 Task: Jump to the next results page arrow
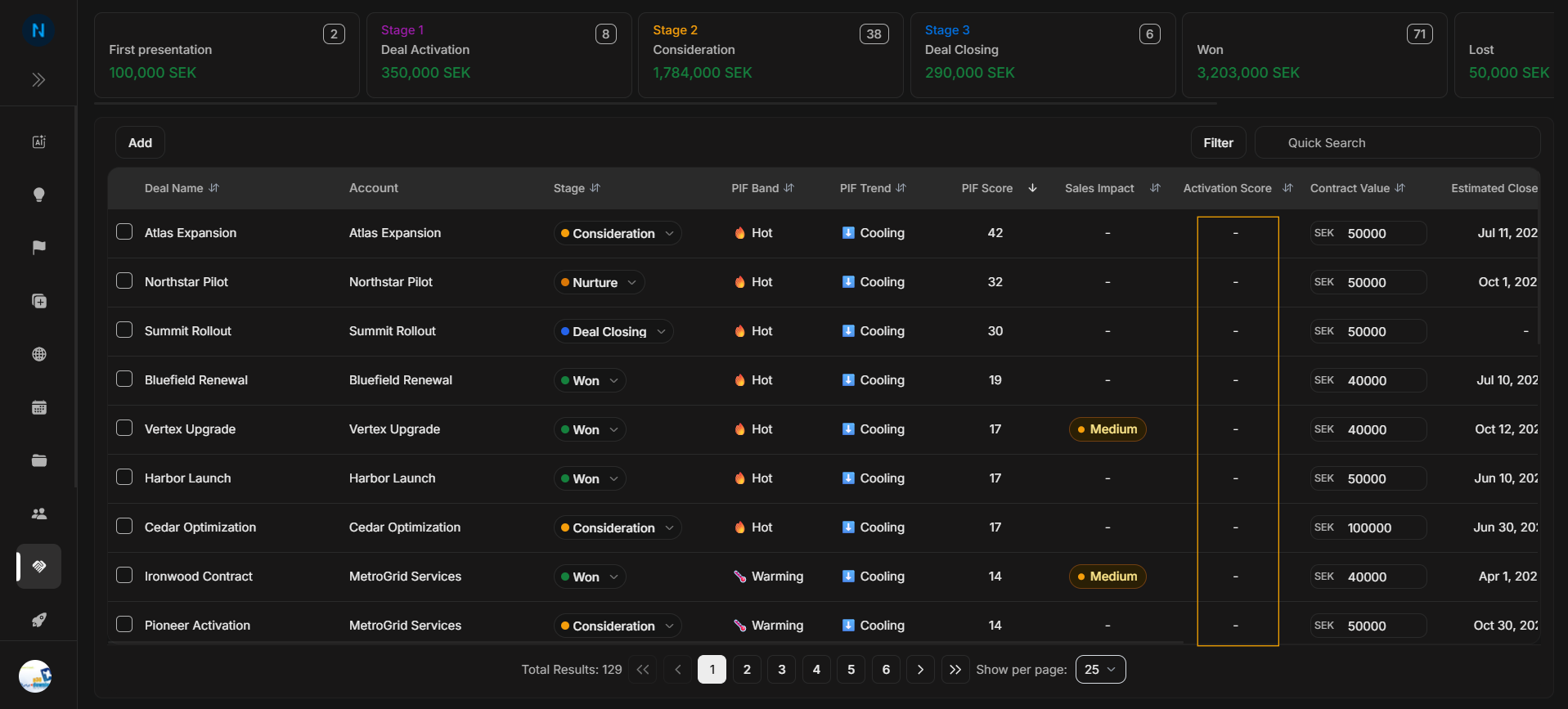point(920,669)
